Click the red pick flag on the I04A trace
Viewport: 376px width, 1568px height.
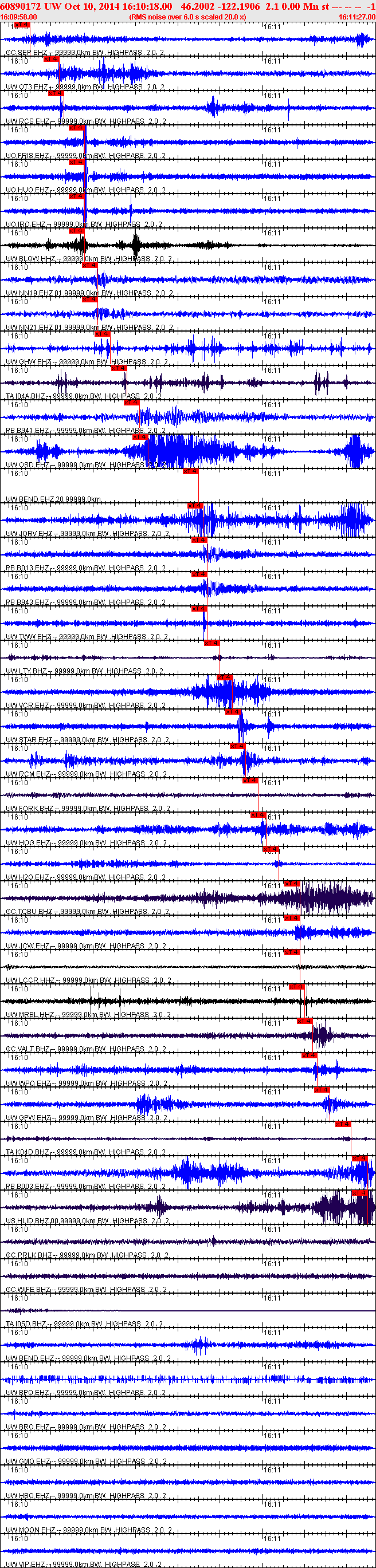click(x=118, y=368)
